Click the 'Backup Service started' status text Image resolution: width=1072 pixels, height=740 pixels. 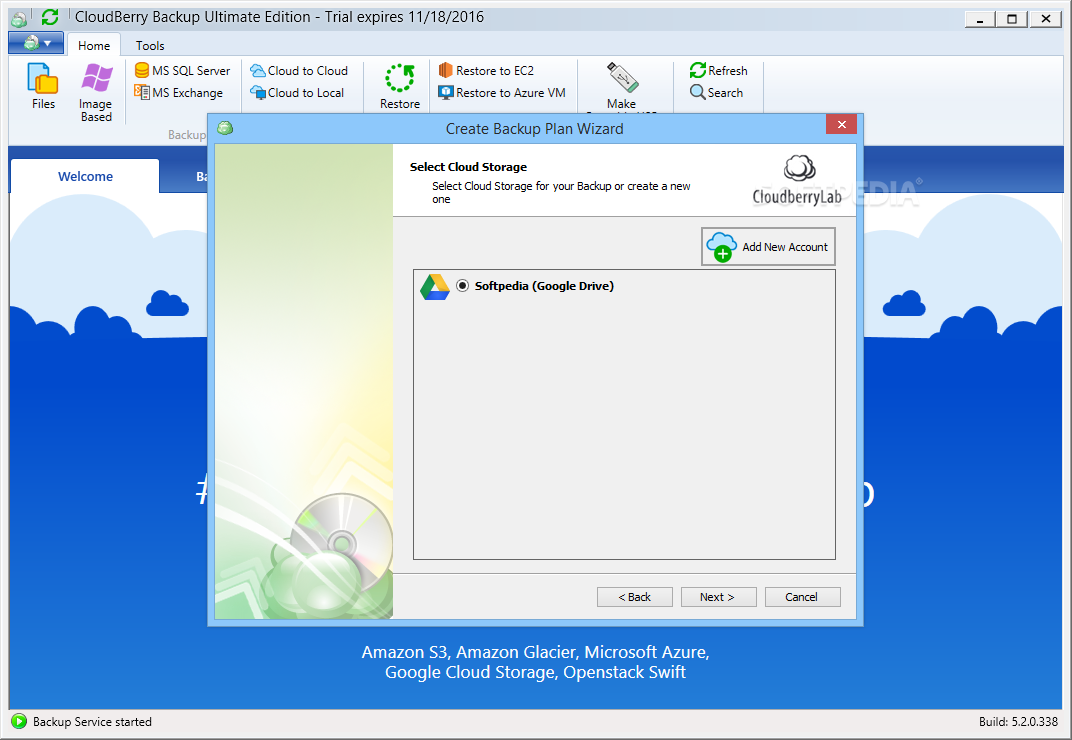tap(92, 722)
